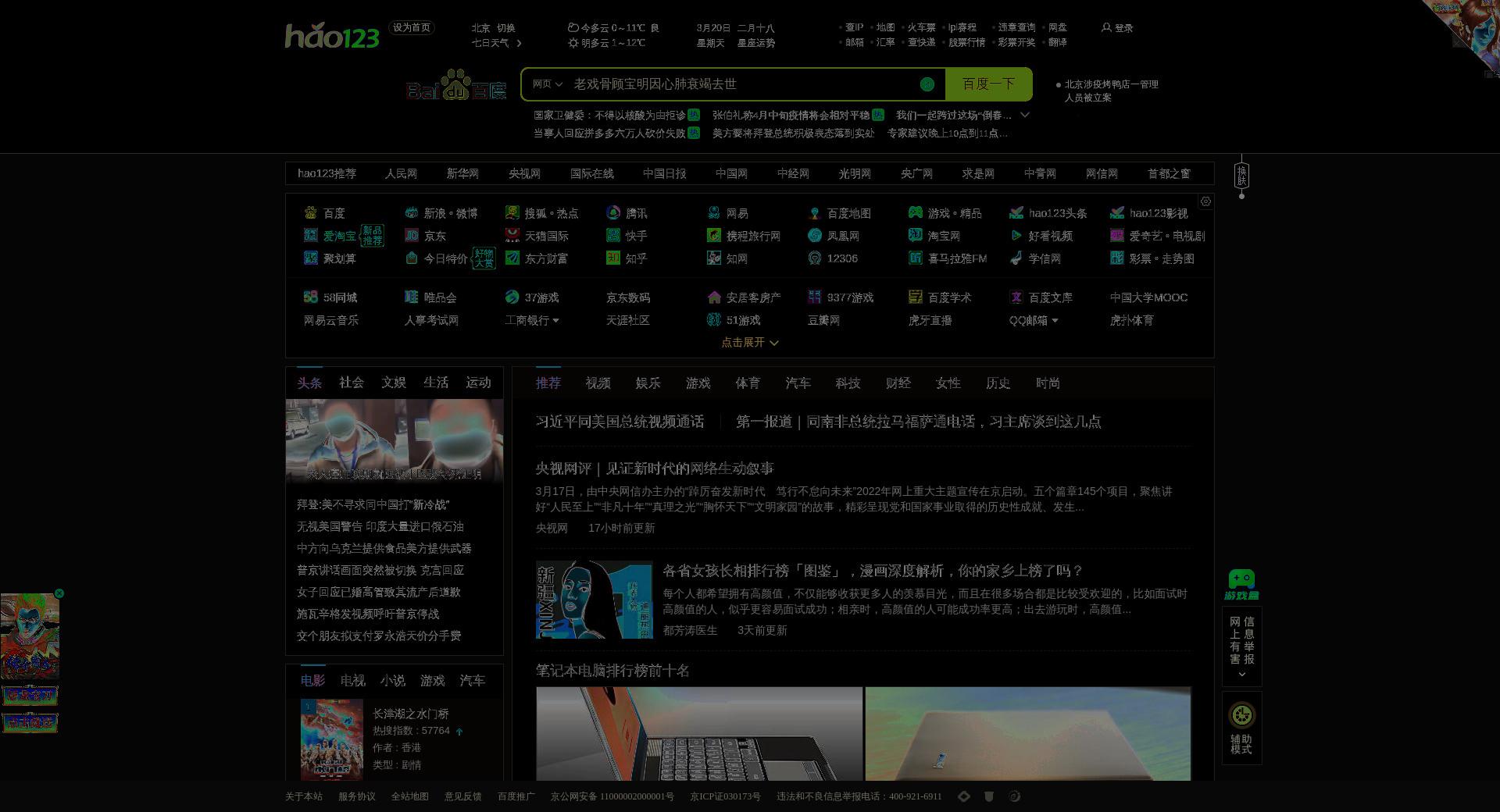This screenshot has height=812, width=1500.
Task: Open the 游戏盒 gamepad icon on right sidebar
Action: click(1241, 584)
